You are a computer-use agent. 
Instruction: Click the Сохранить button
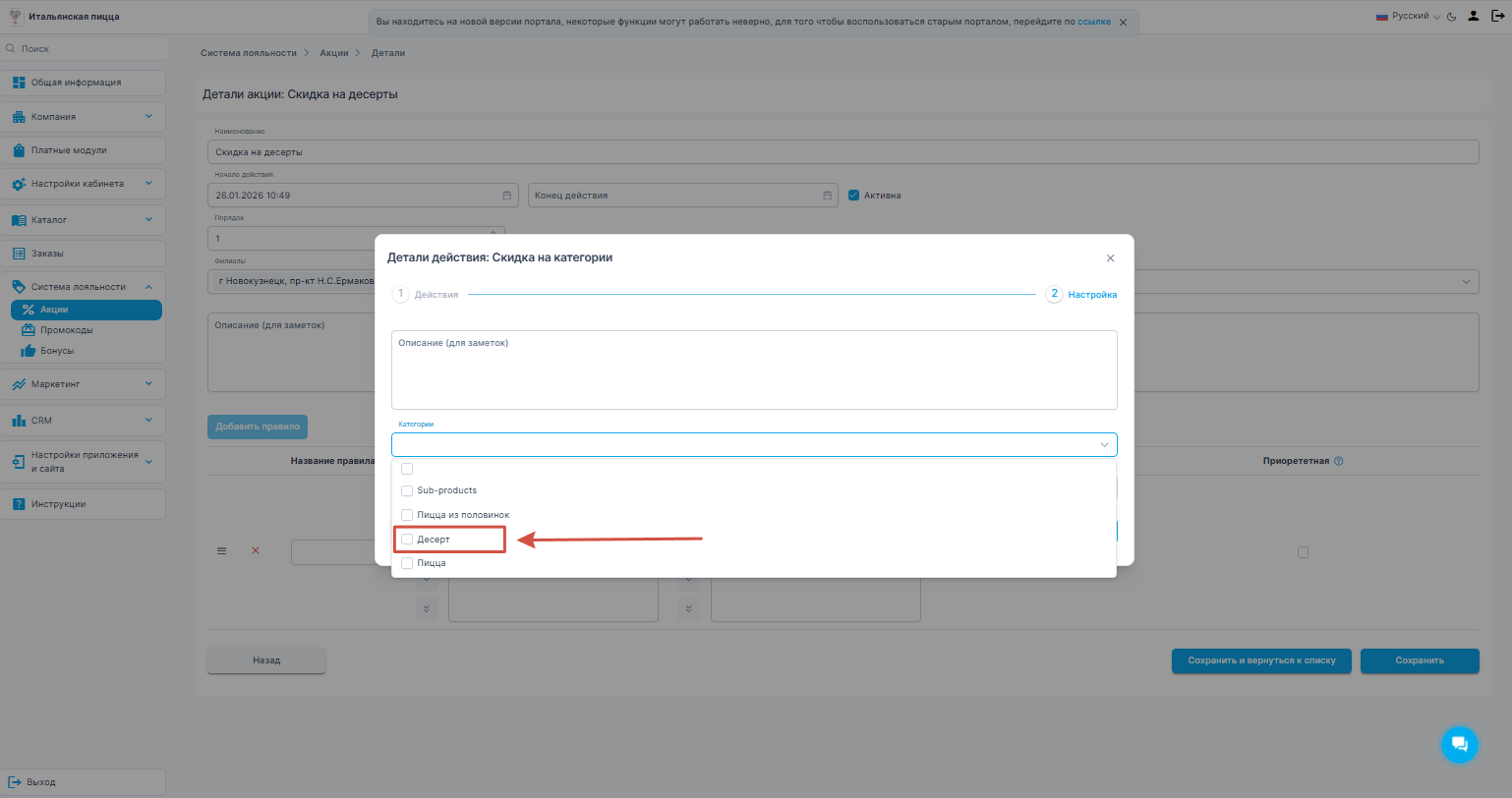click(1419, 660)
